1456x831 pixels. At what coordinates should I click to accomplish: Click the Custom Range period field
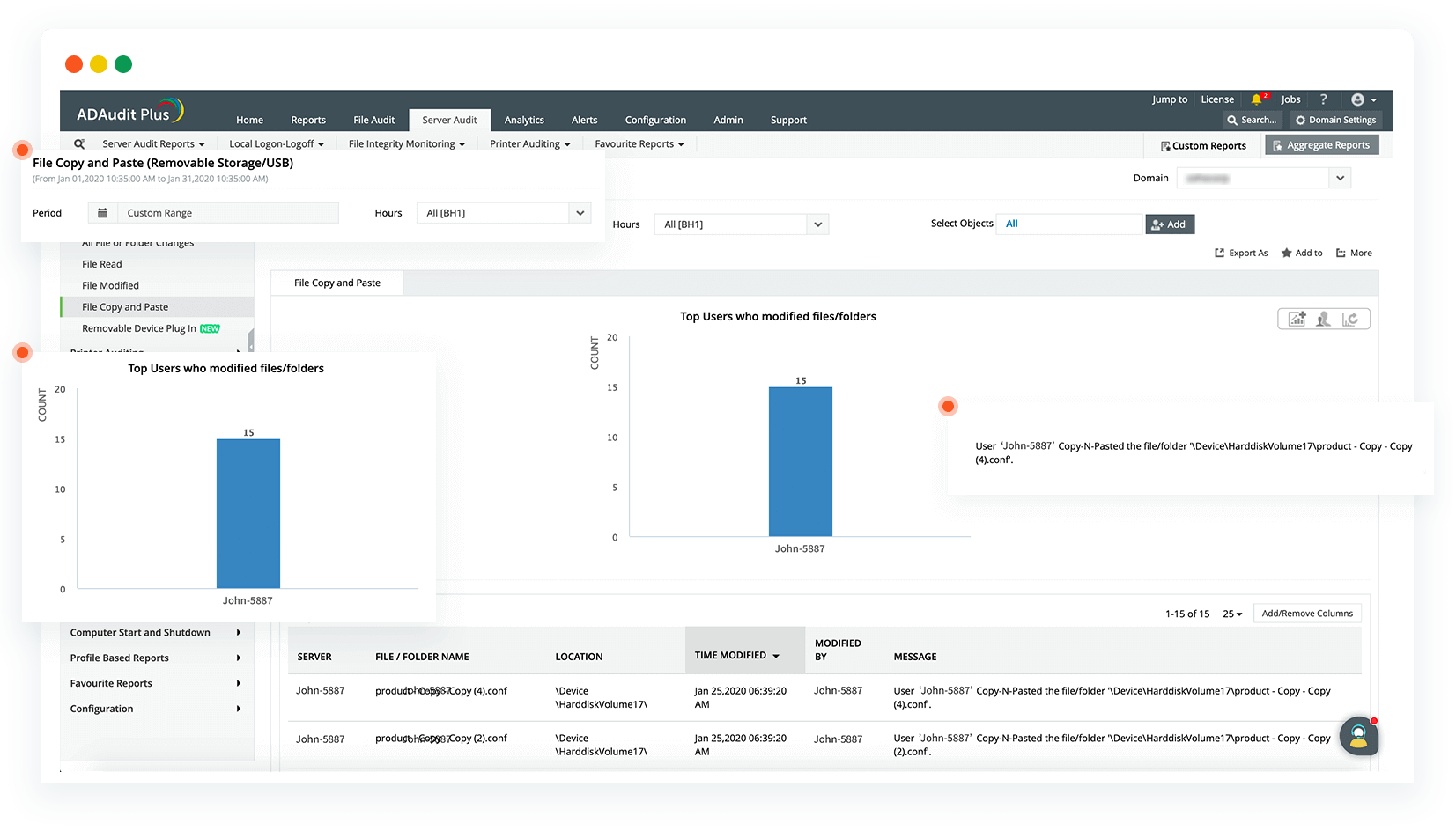pos(213,213)
